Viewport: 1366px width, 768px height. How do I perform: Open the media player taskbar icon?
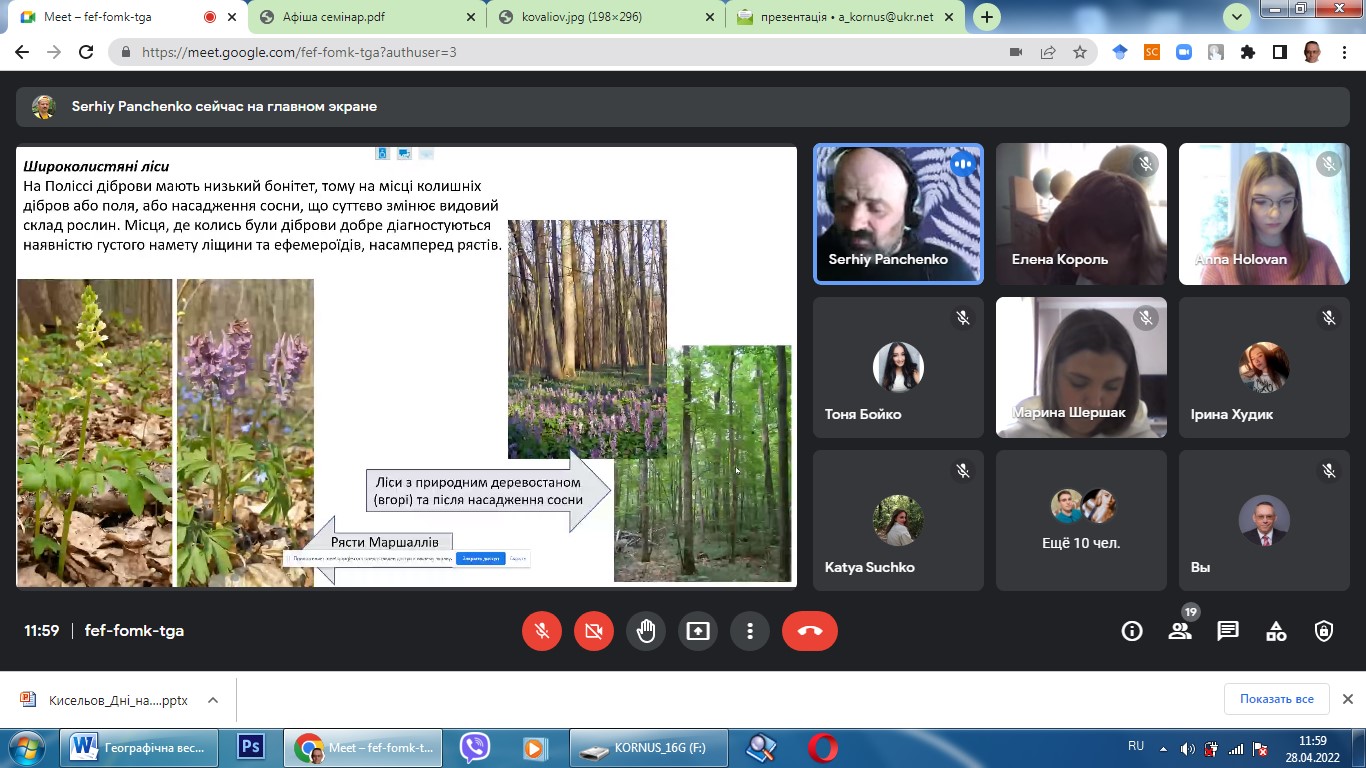(x=535, y=748)
